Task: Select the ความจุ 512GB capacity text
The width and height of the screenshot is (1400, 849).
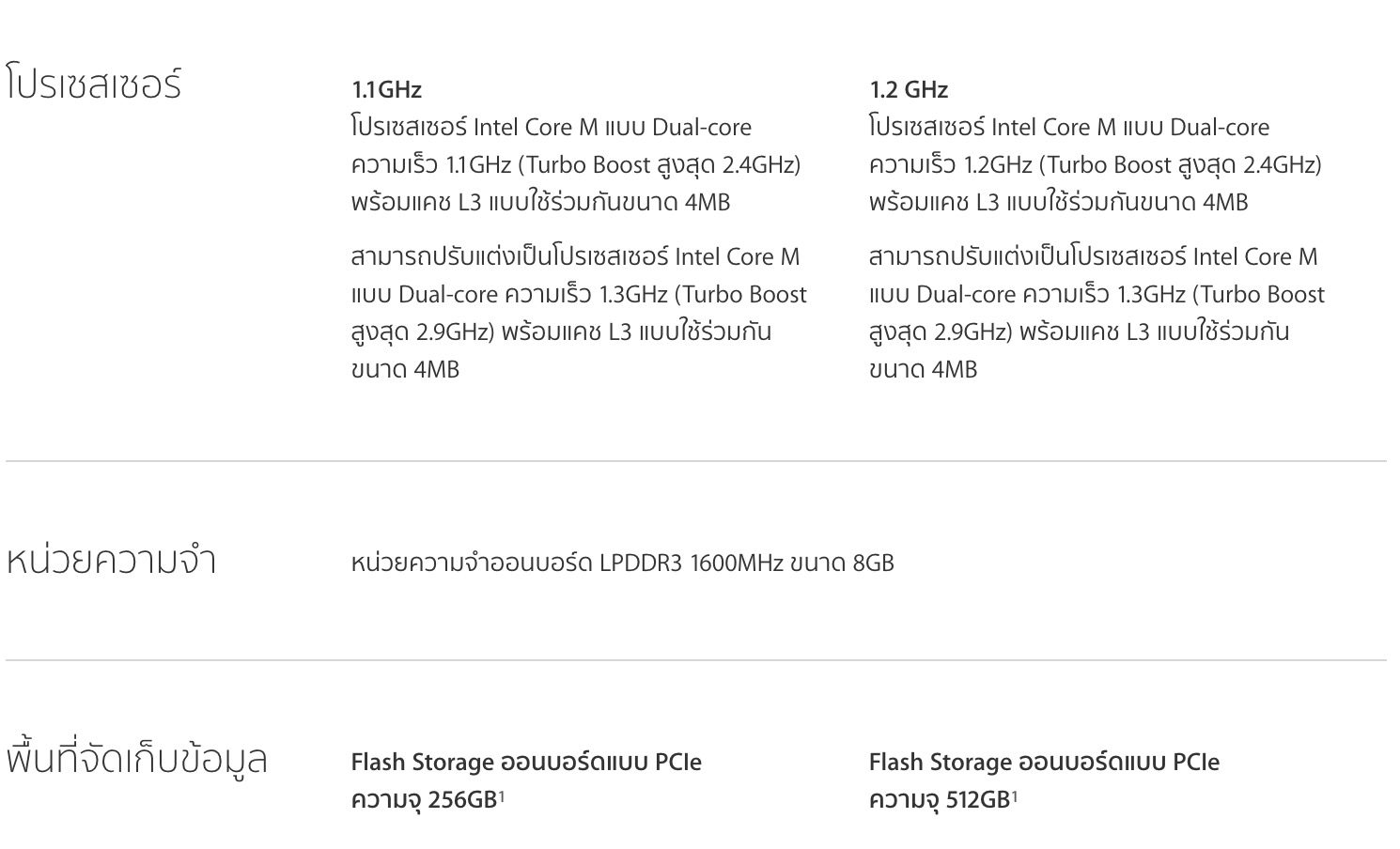Action: tap(939, 800)
